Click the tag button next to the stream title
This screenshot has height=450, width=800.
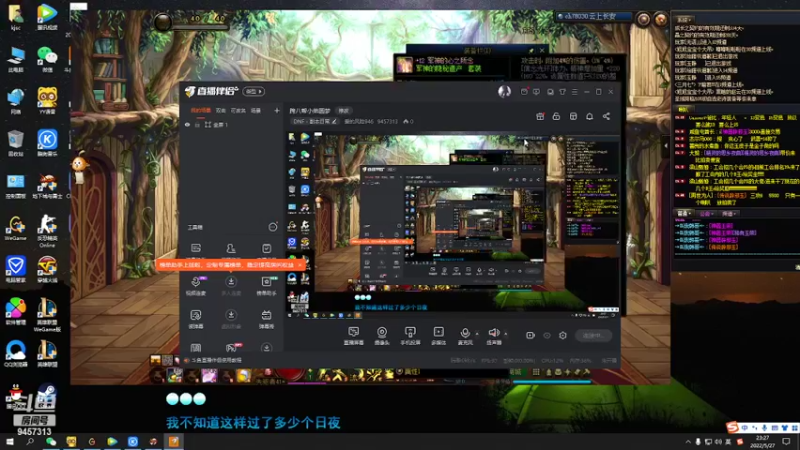tap(344, 111)
